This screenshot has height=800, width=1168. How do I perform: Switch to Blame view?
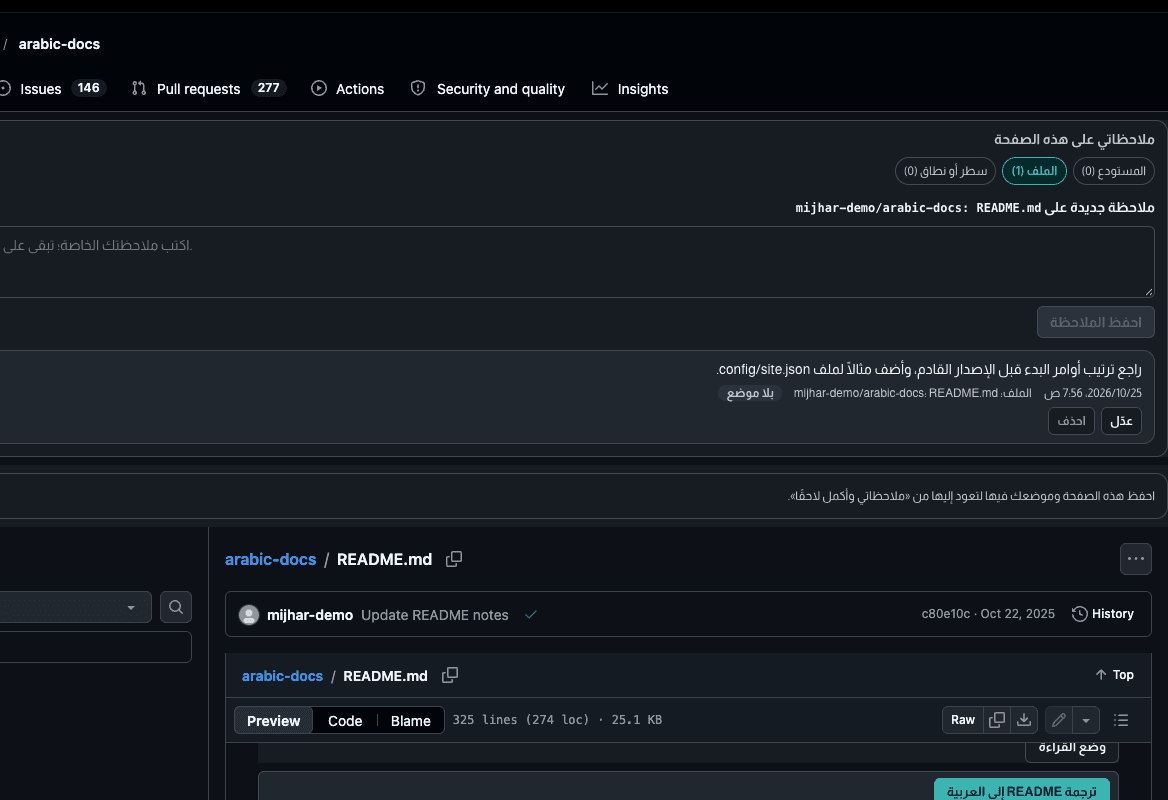point(410,720)
